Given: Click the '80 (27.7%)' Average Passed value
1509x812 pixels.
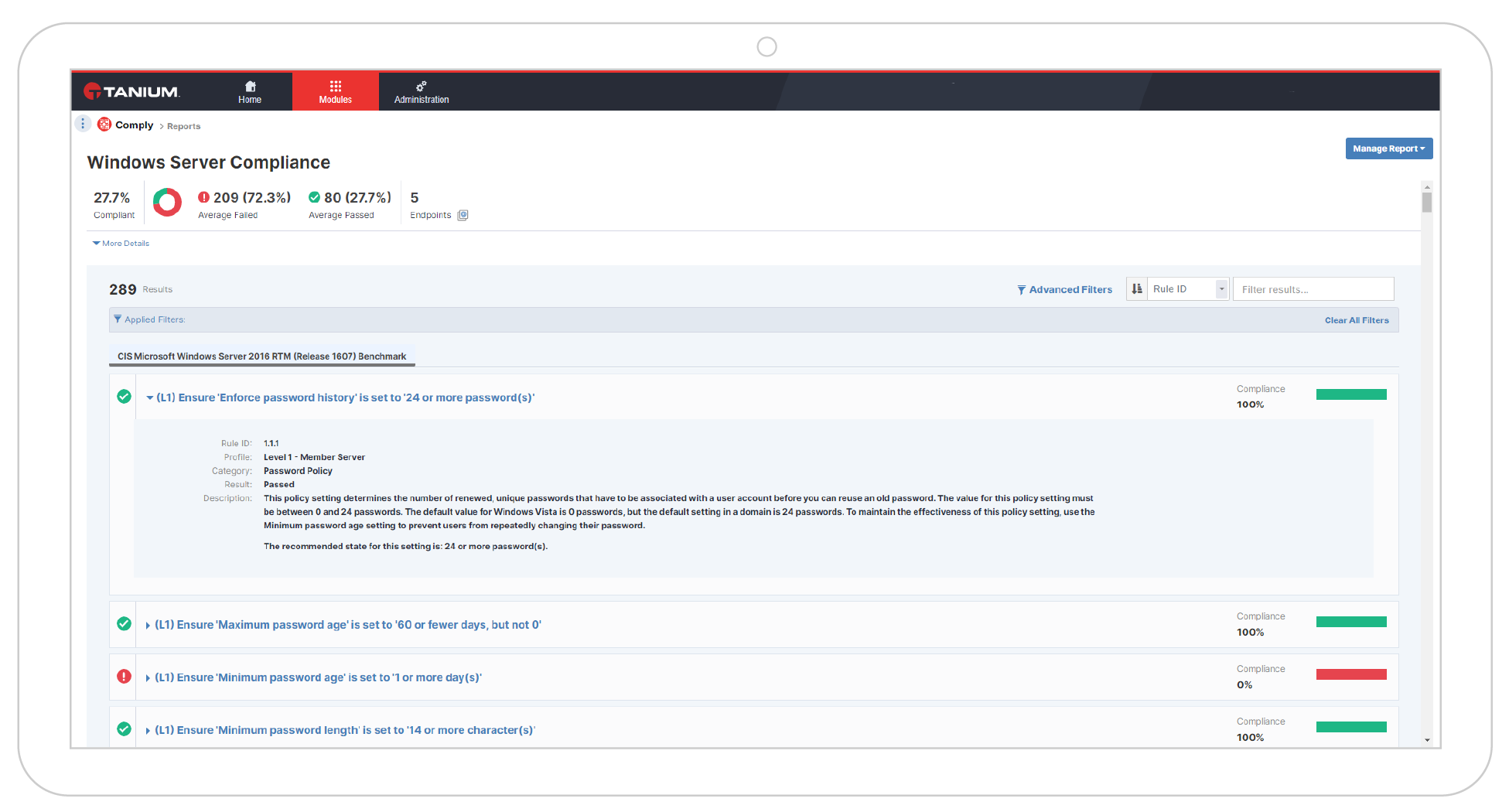Looking at the screenshot, I should click(x=357, y=198).
